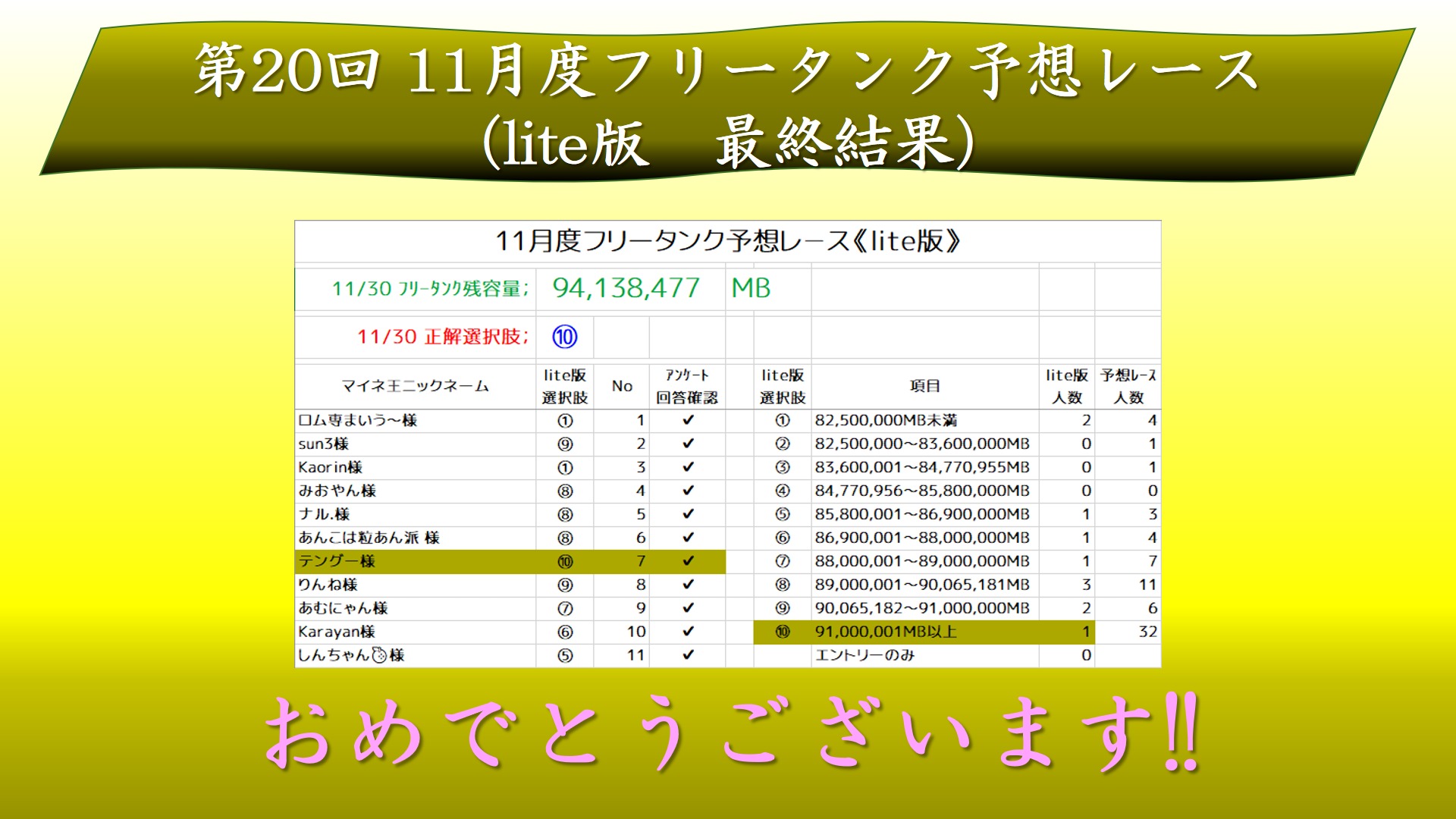
Task: Click the checkmark in ロム専まいう～様 row
Action: (688, 420)
